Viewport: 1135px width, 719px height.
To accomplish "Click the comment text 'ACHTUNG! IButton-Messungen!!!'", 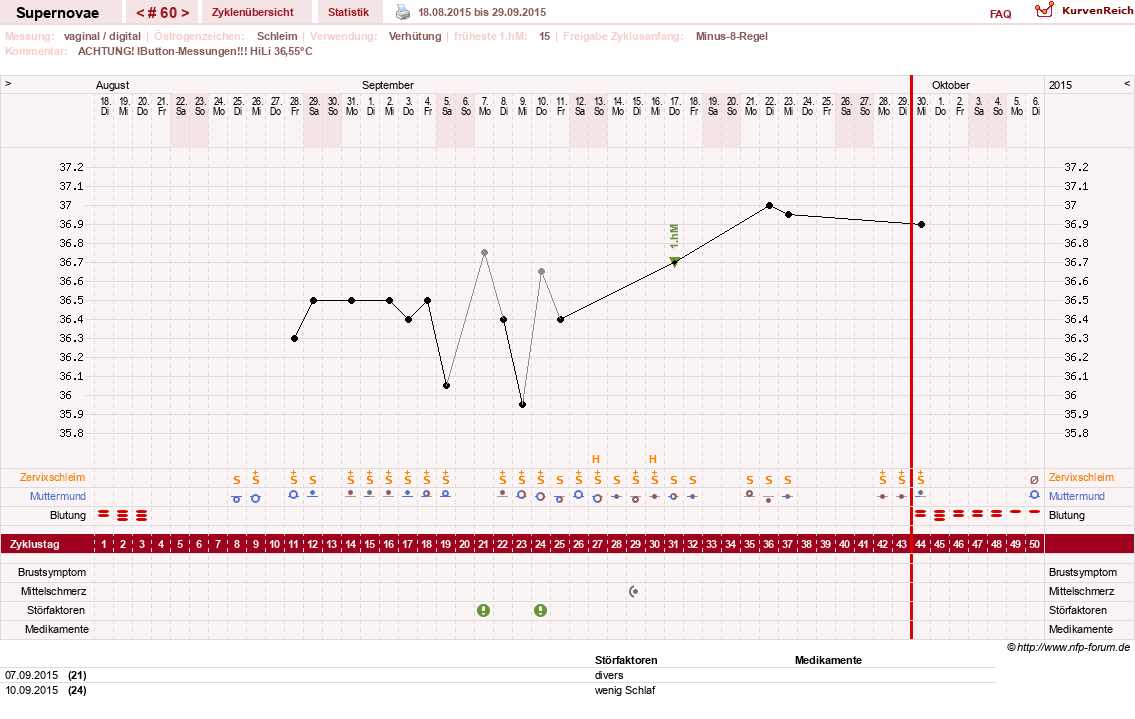I will click(x=162, y=51).
